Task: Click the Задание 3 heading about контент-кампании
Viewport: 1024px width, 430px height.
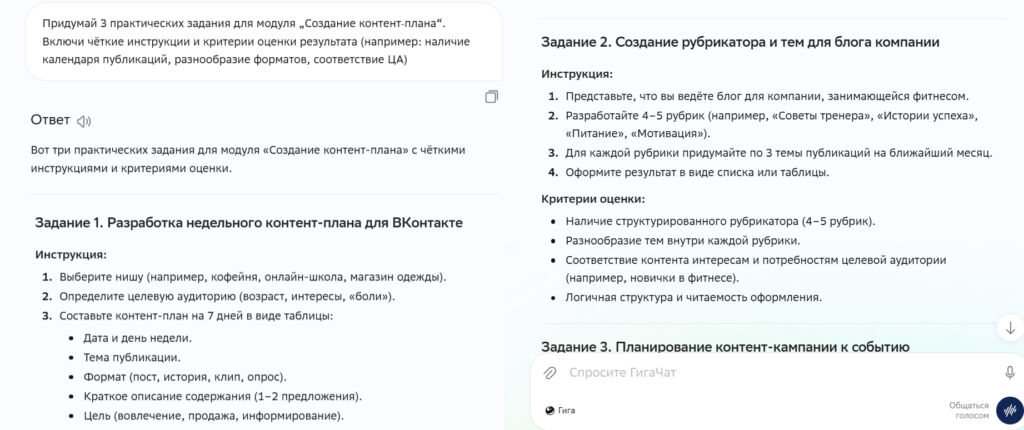Action: [x=725, y=347]
